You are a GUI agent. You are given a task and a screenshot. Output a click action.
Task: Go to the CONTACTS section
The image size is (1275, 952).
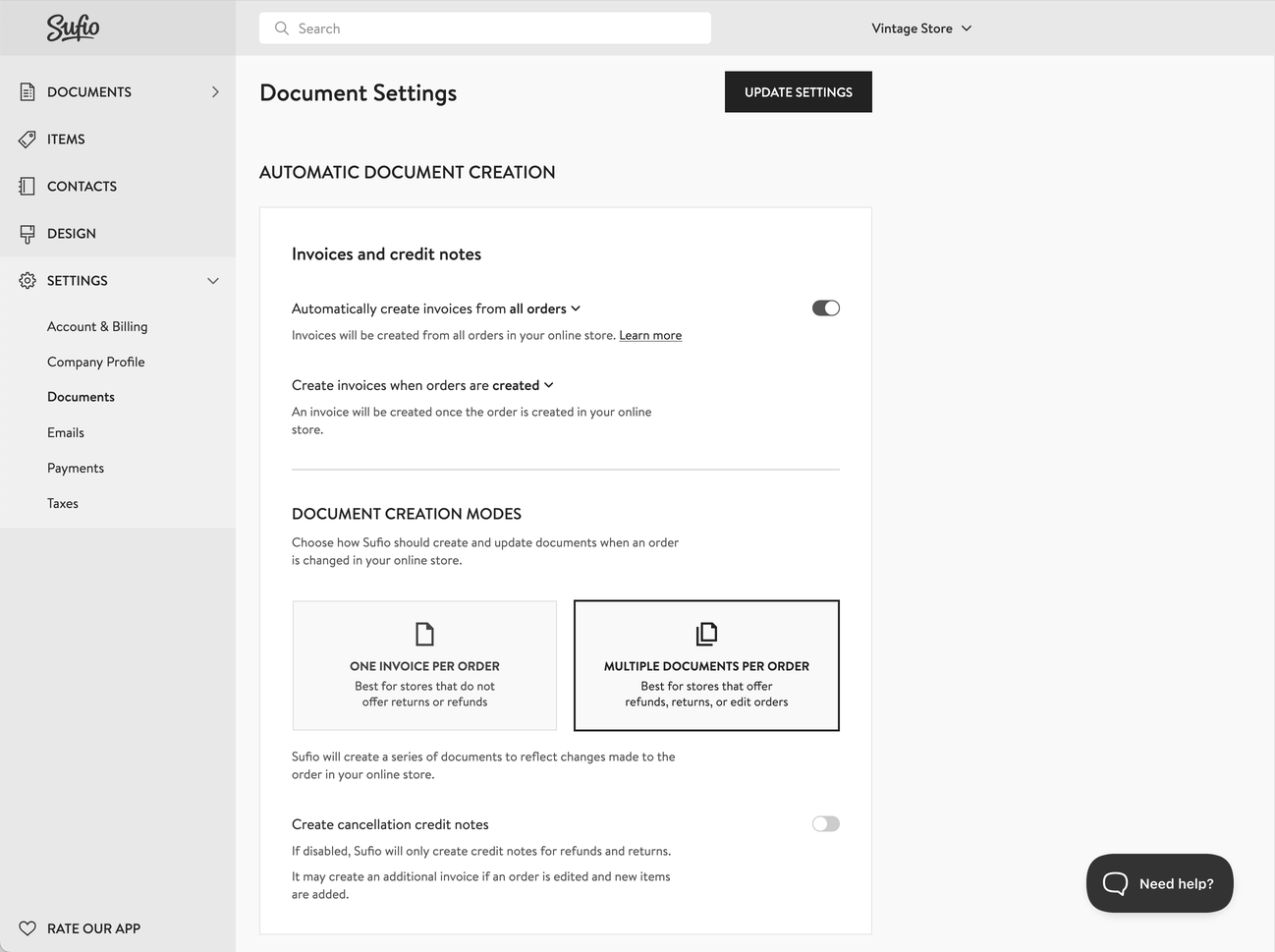point(82,187)
